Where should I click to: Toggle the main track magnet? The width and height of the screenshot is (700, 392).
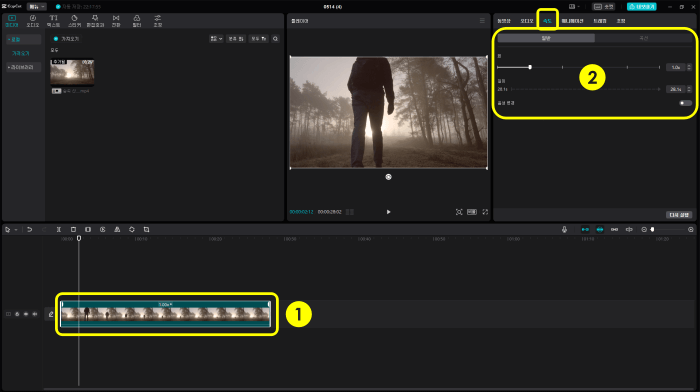[x=585, y=229]
